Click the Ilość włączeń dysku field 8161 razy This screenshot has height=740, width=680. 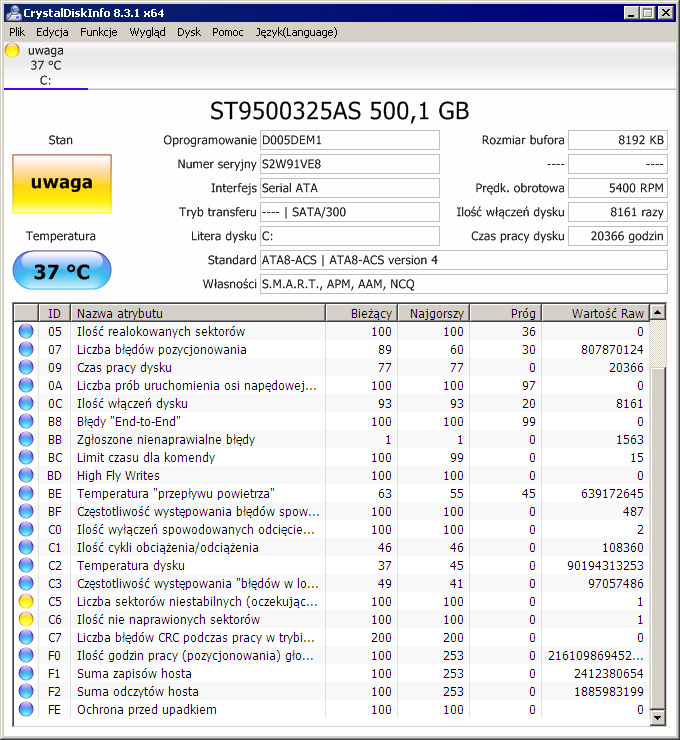point(618,212)
